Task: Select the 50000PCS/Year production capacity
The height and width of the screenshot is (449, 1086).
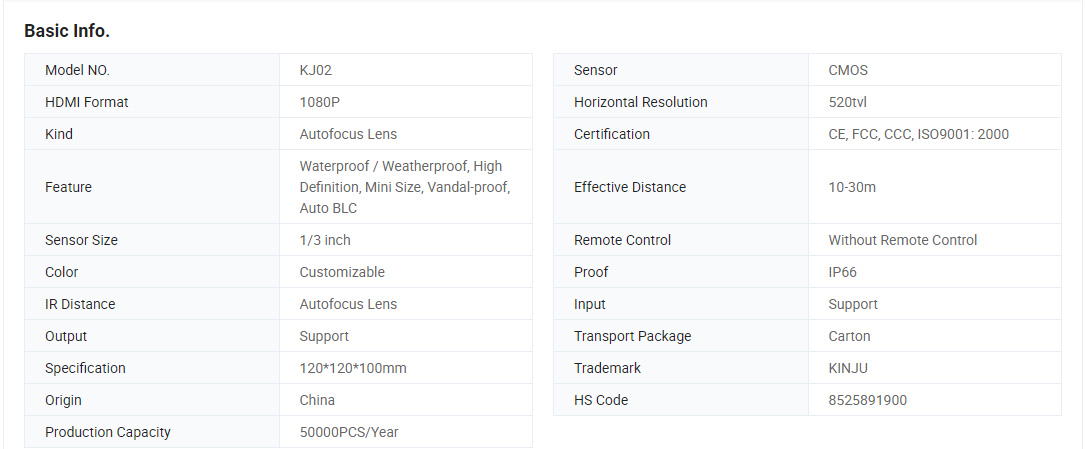Action: click(349, 432)
